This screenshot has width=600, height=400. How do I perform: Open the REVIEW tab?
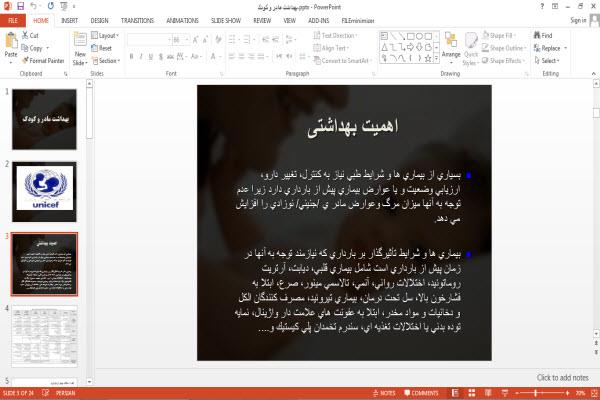coord(262,20)
